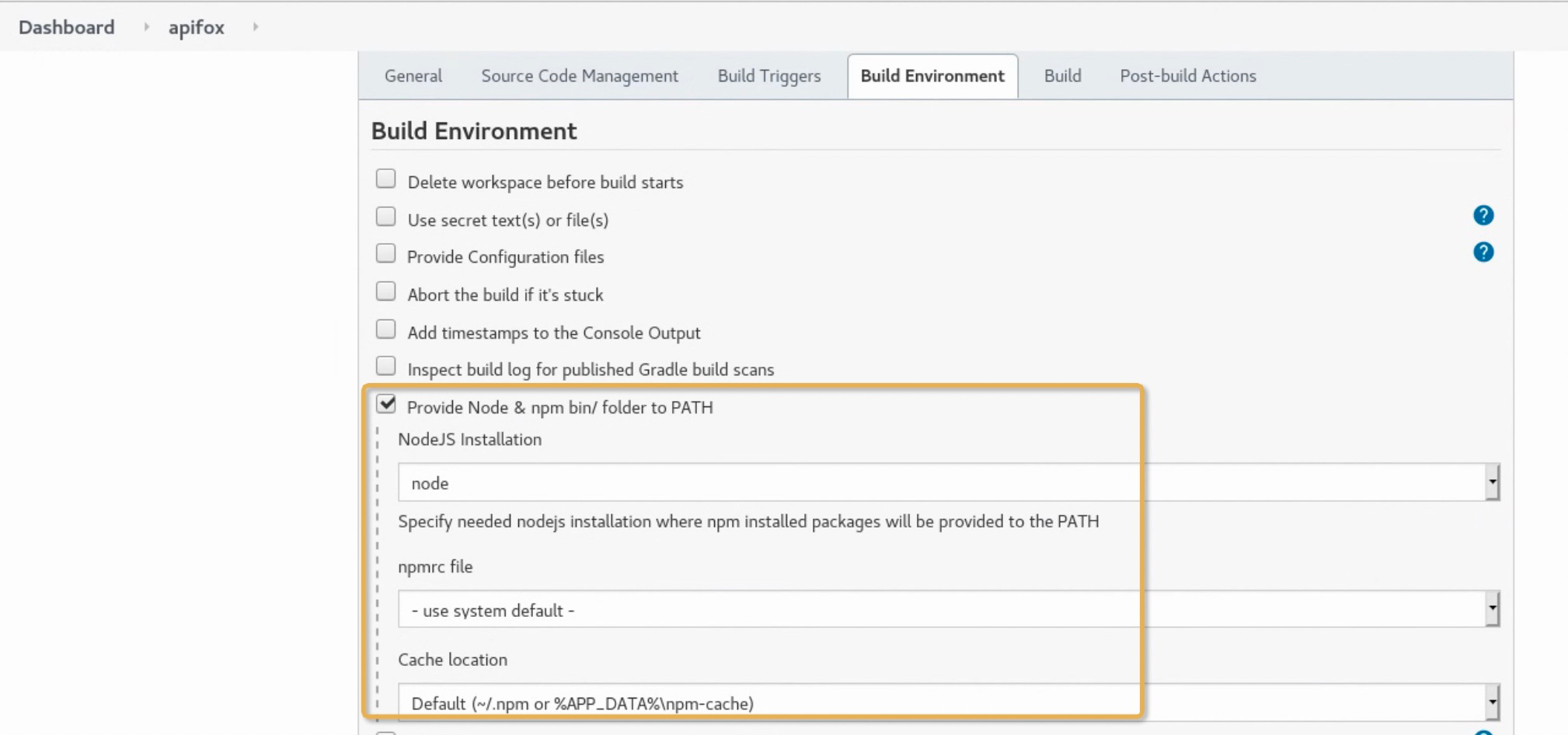Toggle Provide Configuration files checkbox

click(386, 254)
